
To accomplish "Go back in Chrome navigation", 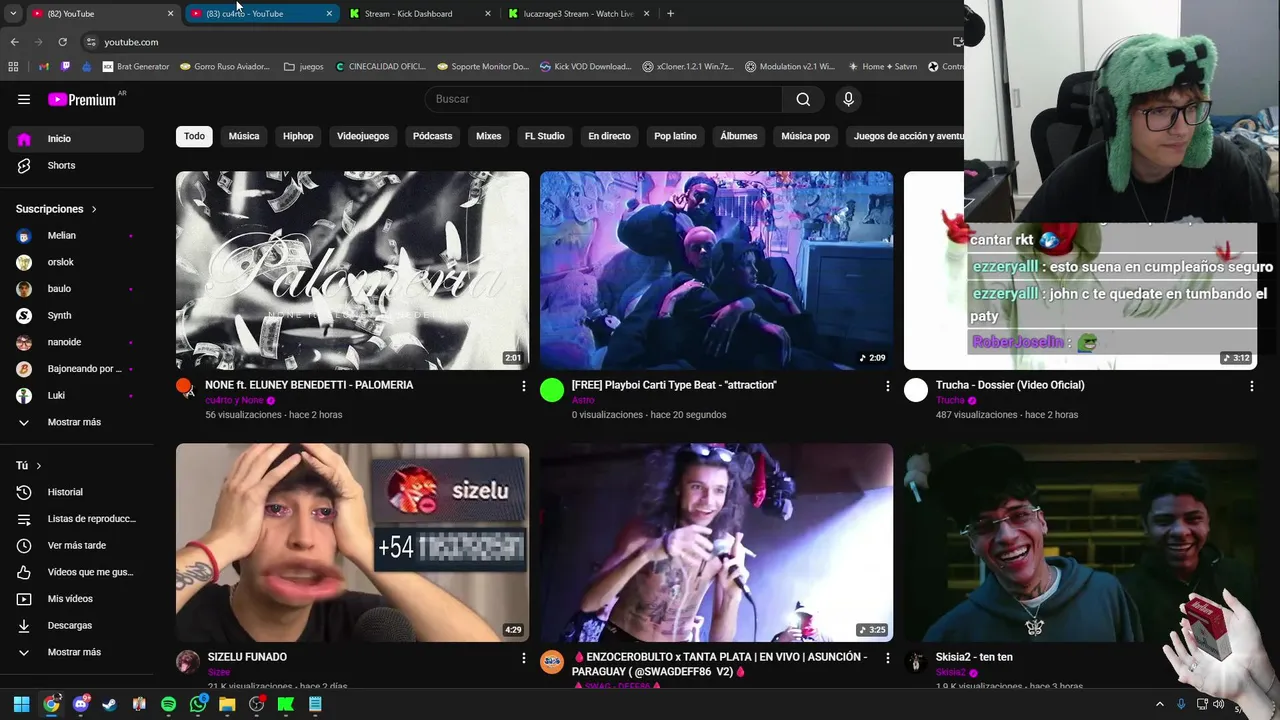I will [x=14, y=42].
